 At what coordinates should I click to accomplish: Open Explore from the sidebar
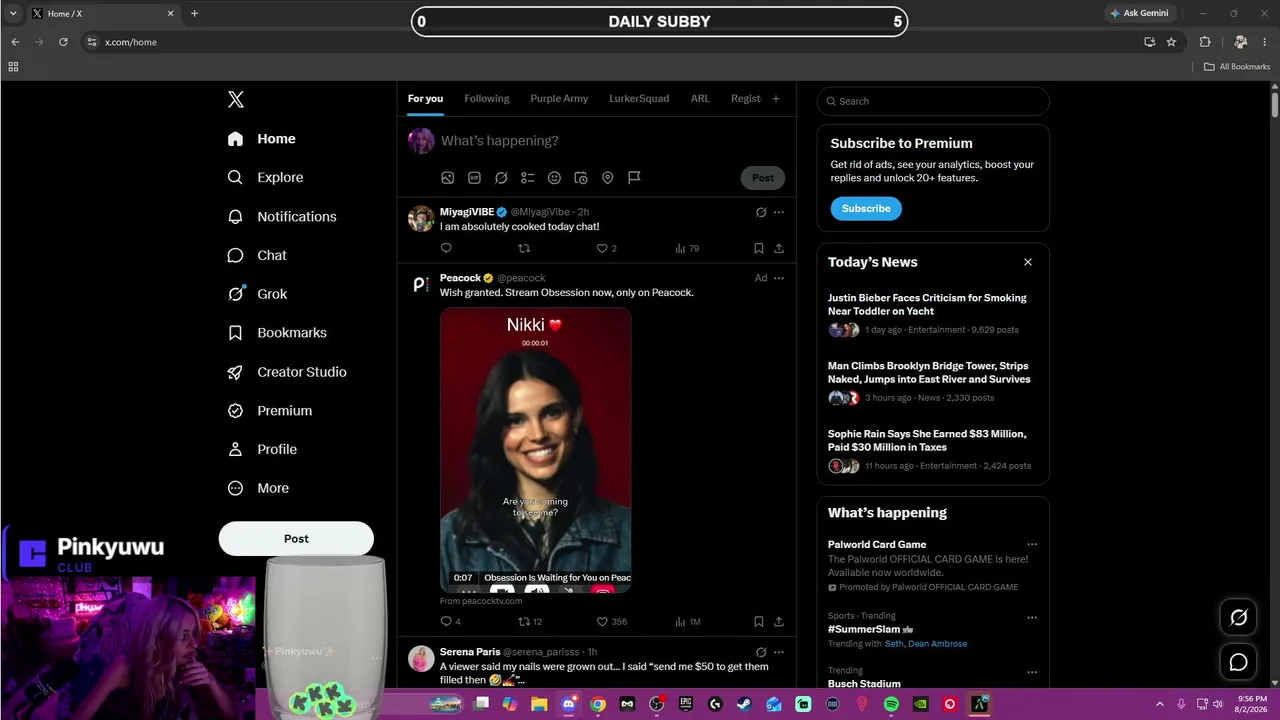click(x=266, y=177)
